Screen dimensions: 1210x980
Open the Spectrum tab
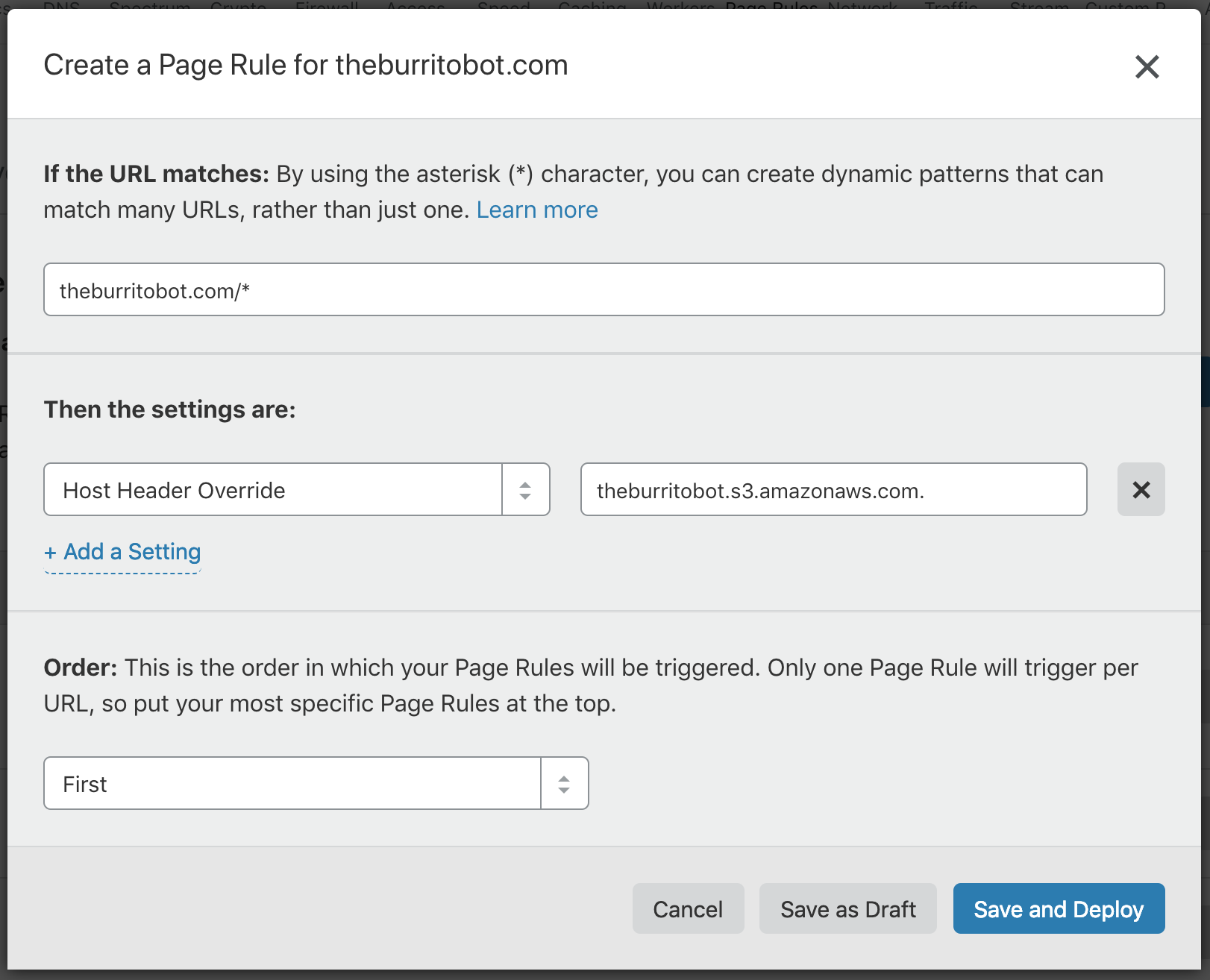click(x=148, y=7)
